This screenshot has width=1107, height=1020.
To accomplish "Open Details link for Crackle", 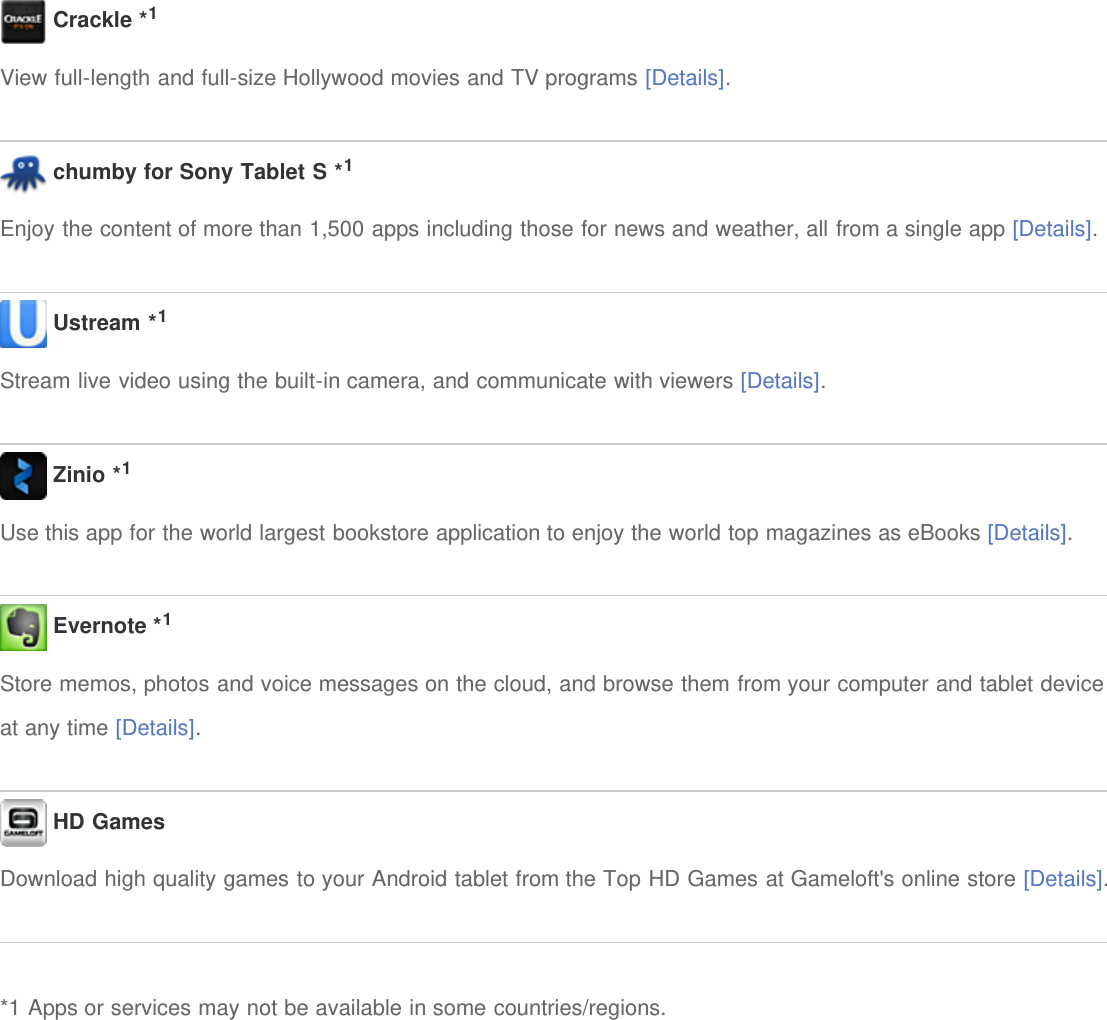I will pyautogui.click(x=685, y=78).
